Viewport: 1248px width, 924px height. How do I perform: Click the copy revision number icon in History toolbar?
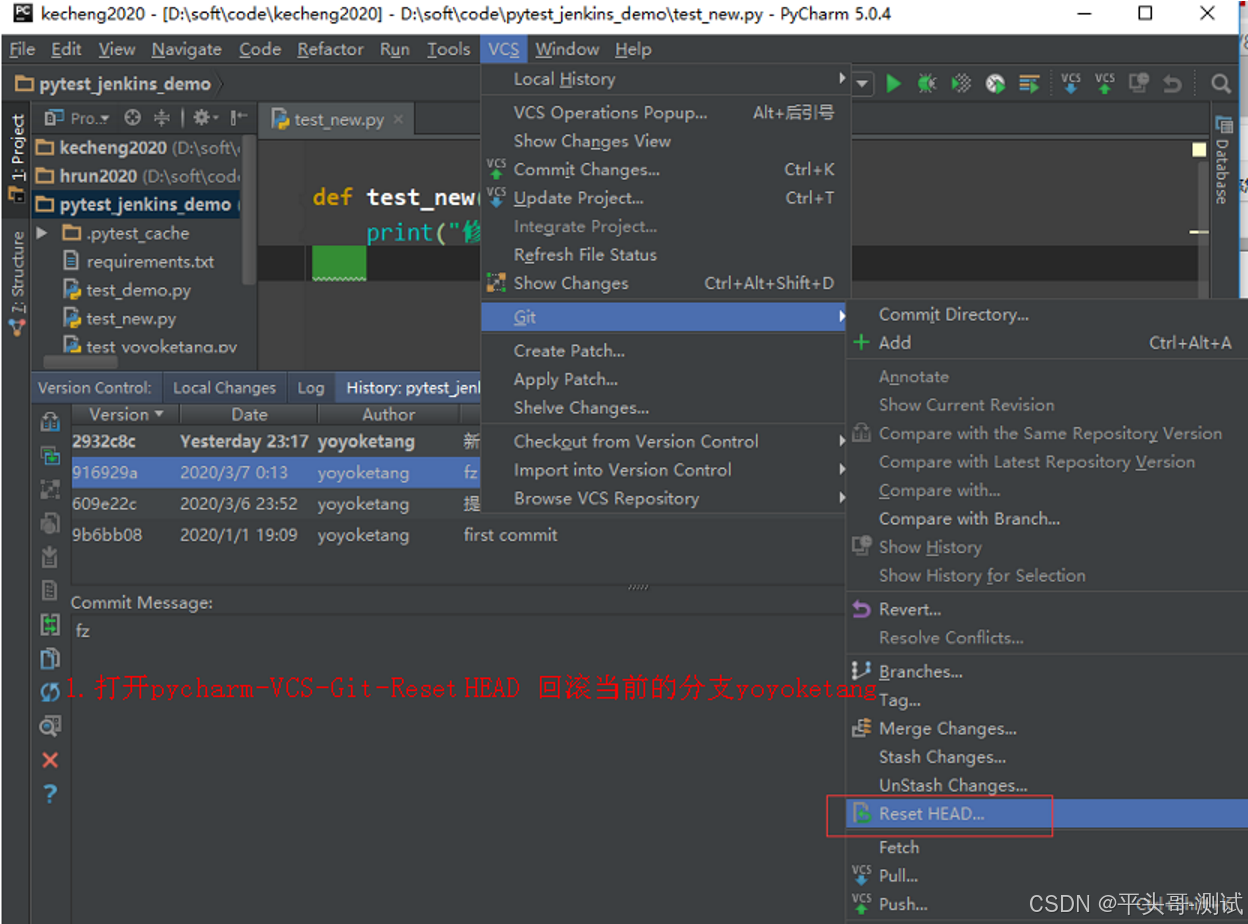click(x=50, y=658)
